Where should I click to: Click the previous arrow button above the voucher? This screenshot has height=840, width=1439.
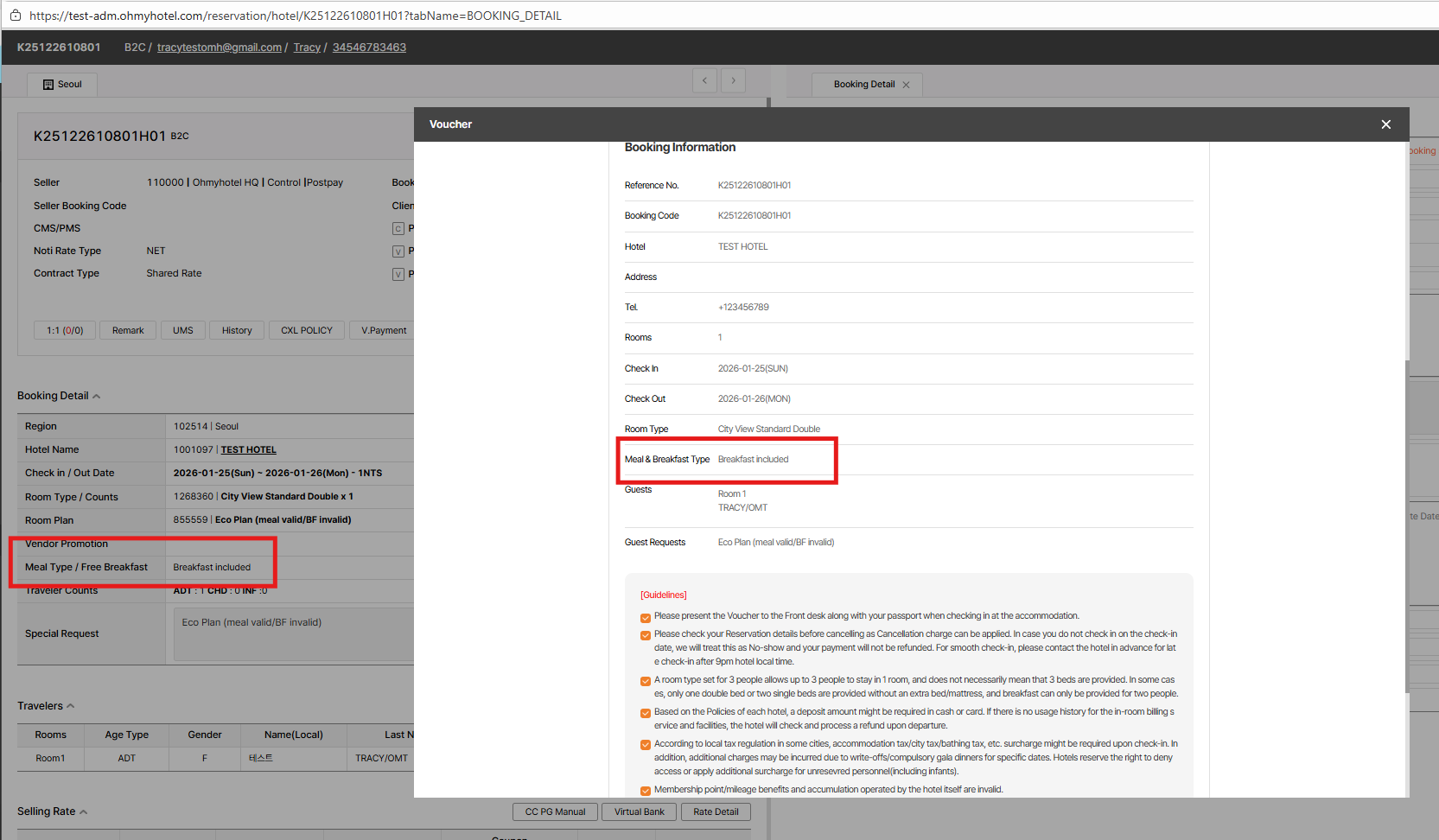coord(704,80)
